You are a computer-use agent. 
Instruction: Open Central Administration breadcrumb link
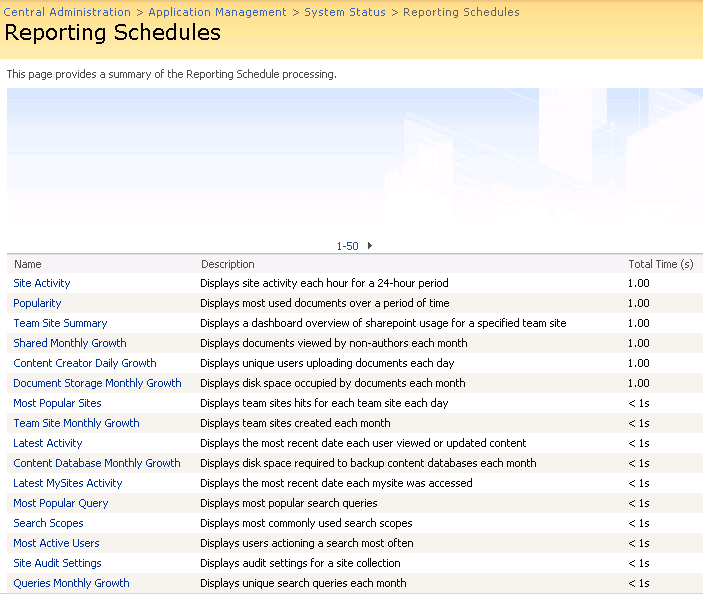[x=67, y=12]
